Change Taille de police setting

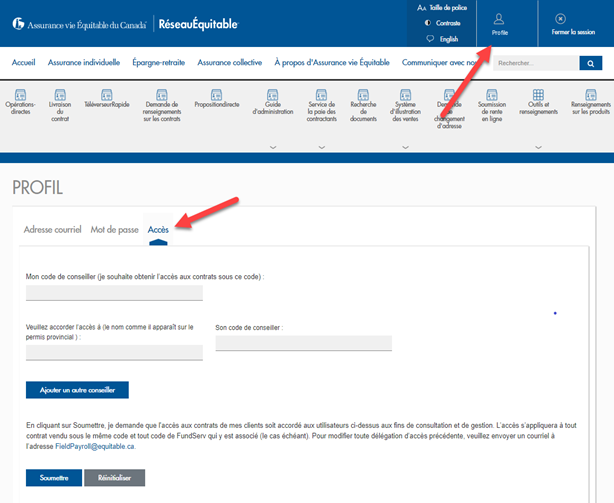[x=447, y=7]
